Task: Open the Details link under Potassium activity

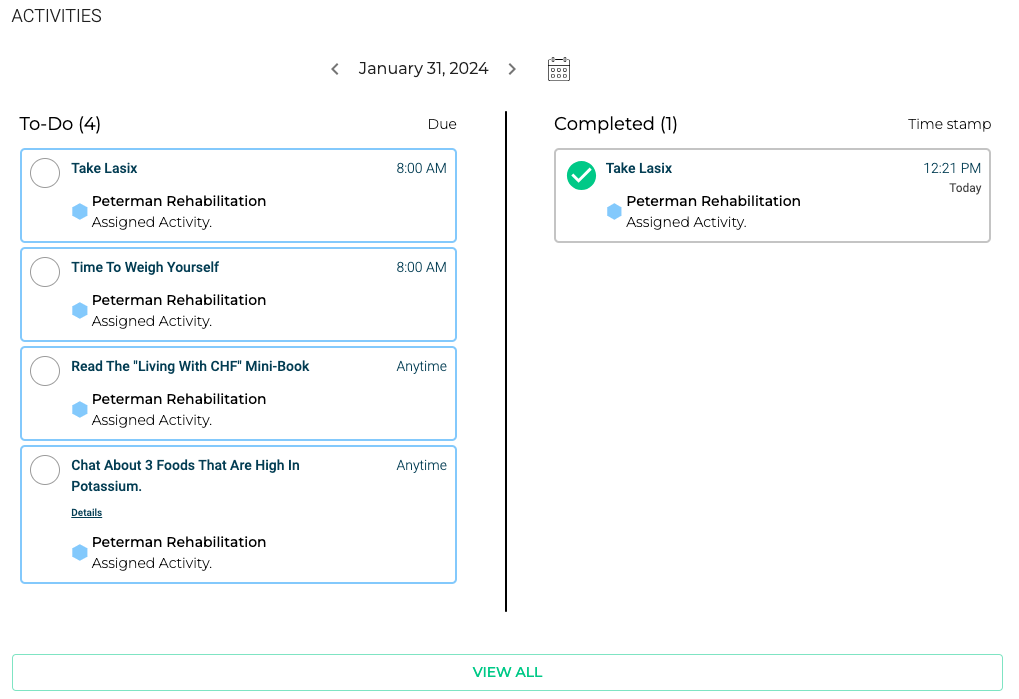Action: coord(86,513)
